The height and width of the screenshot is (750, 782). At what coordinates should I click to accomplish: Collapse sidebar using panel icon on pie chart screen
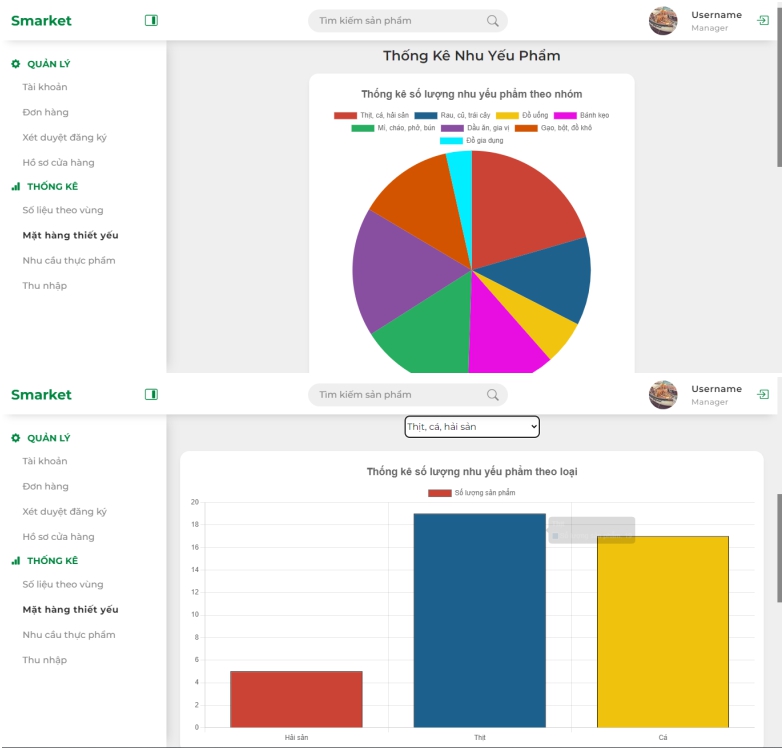tap(151, 20)
